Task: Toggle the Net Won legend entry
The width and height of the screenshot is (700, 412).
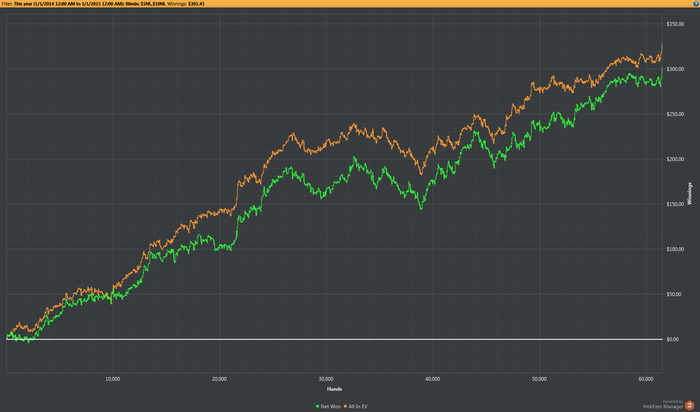Action: tap(328, 407)
